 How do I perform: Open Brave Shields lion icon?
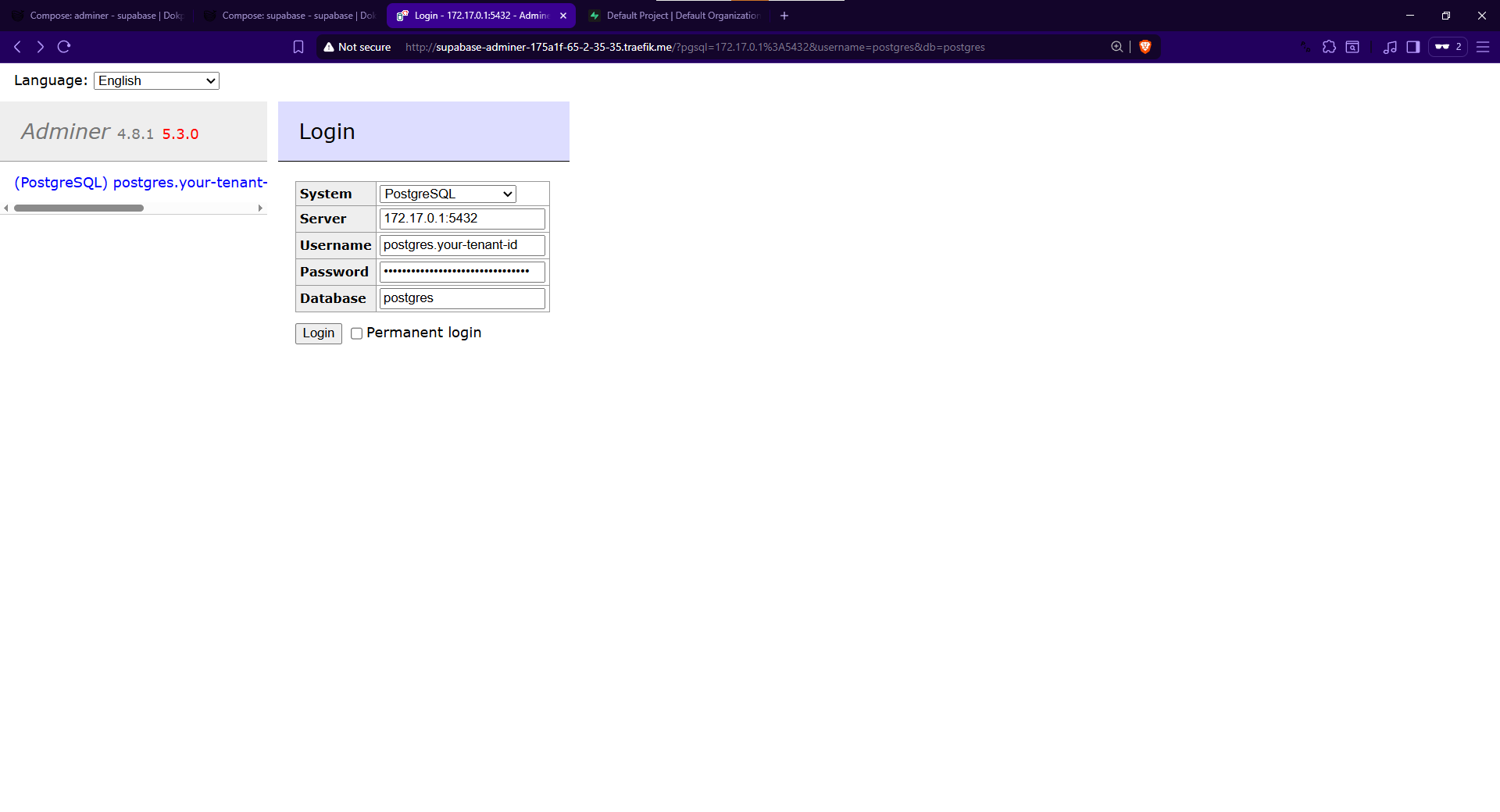coord(1145,47)
